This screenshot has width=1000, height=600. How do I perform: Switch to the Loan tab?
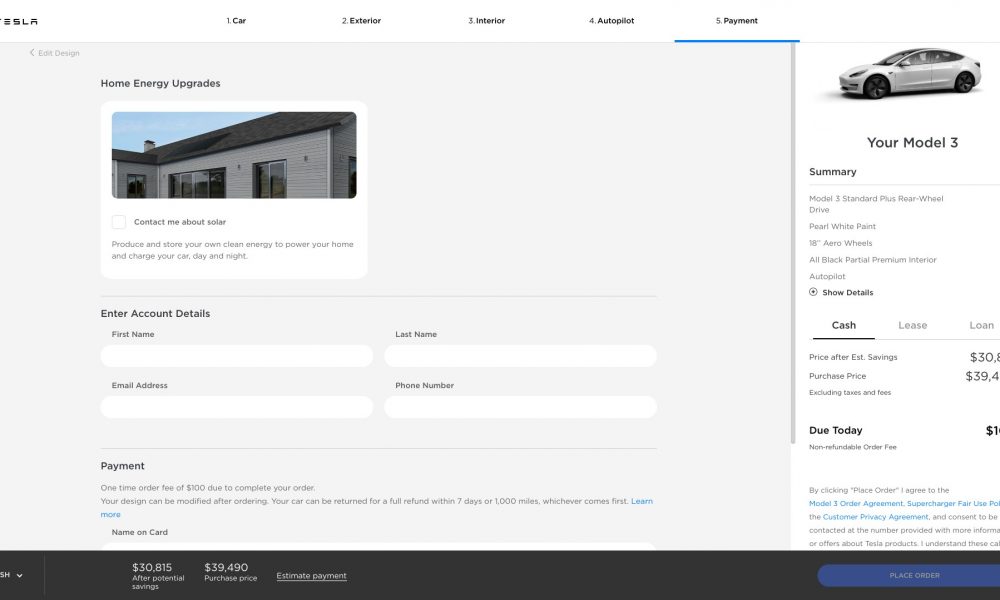[x=982, y=325]
